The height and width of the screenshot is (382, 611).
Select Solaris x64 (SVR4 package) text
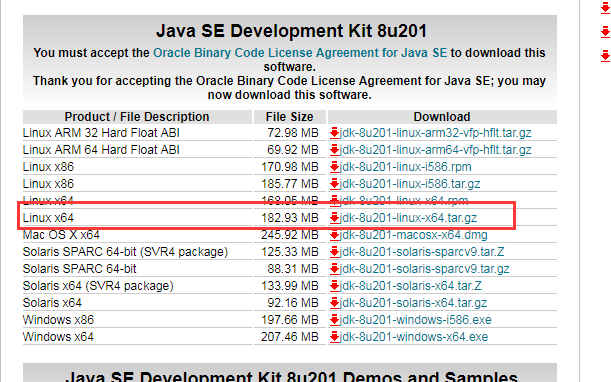(98, 286)
